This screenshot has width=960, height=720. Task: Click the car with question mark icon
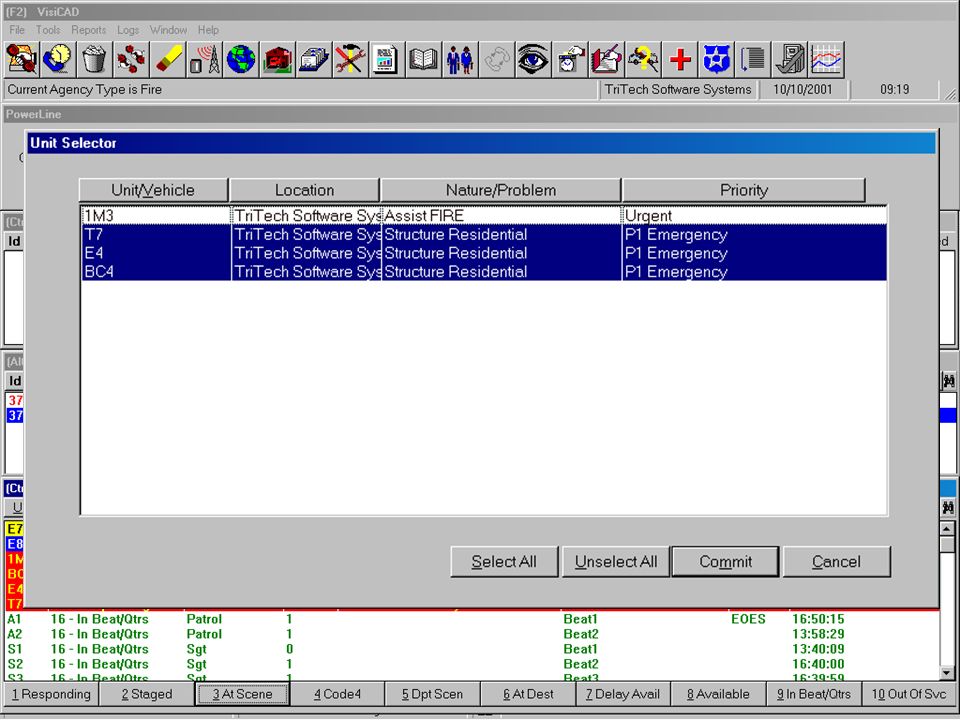[x=643, y=59]
